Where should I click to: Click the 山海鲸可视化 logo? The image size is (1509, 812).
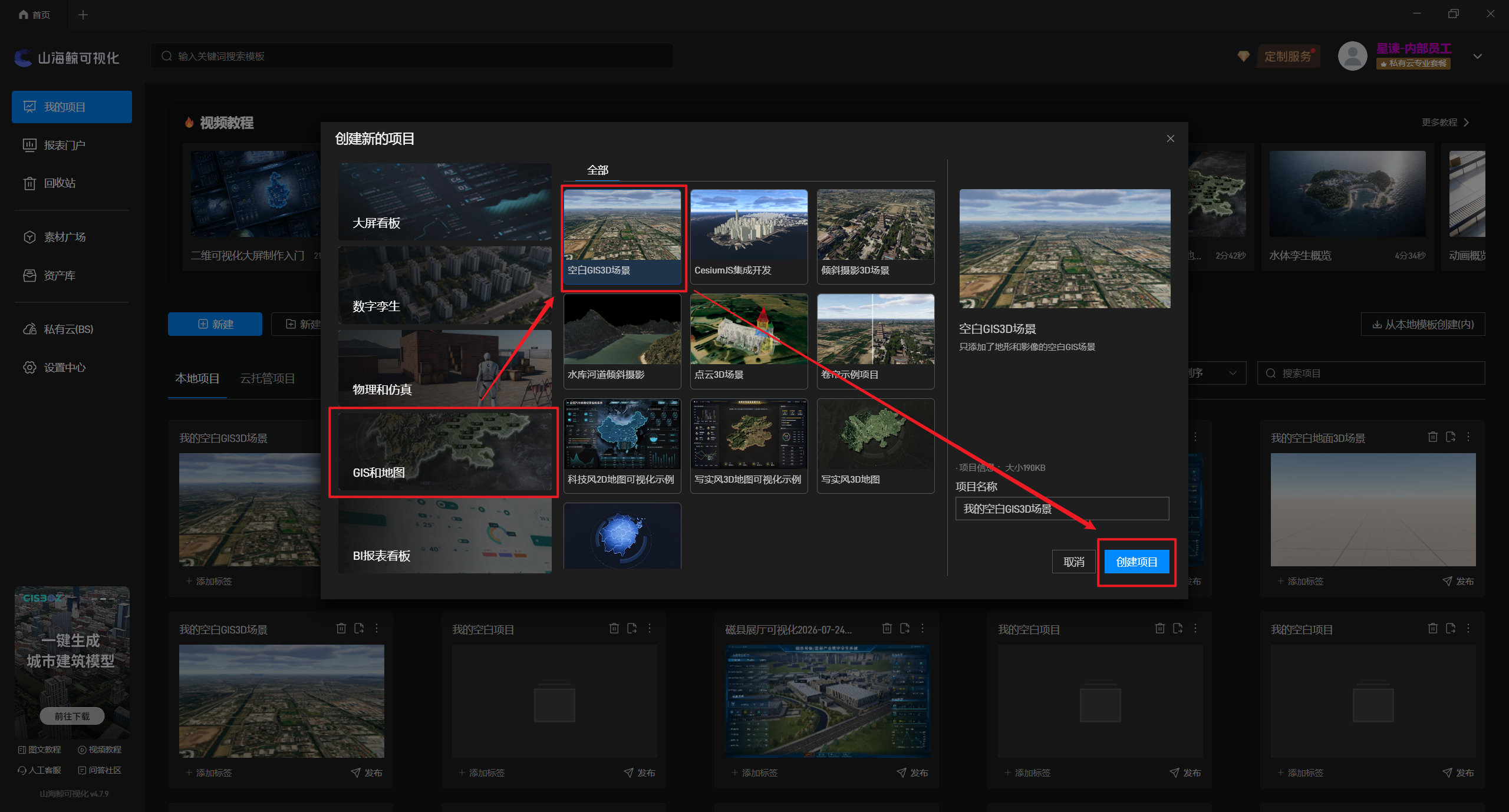click(x=67, y=58)
